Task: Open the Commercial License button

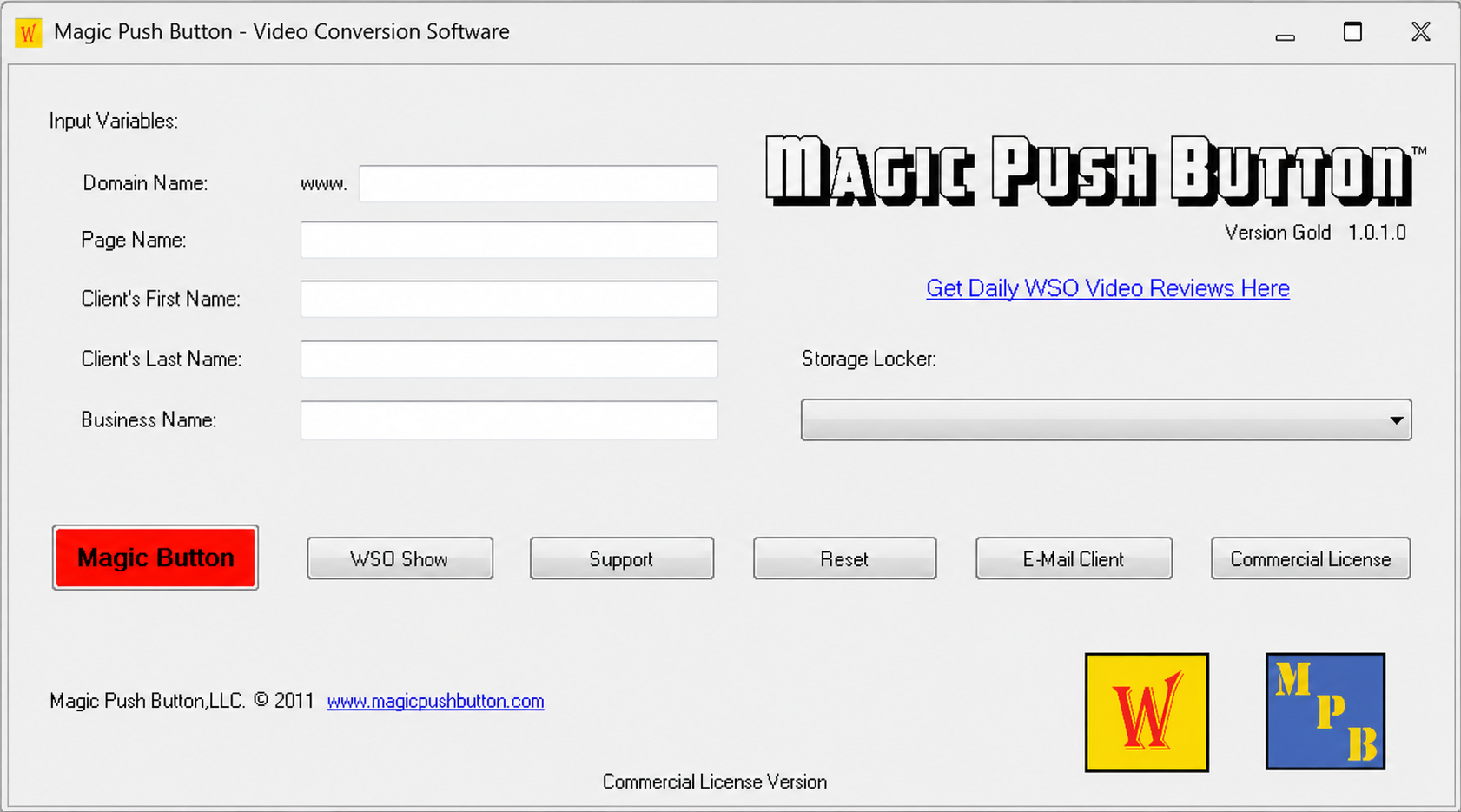Action: [1311, 558]
